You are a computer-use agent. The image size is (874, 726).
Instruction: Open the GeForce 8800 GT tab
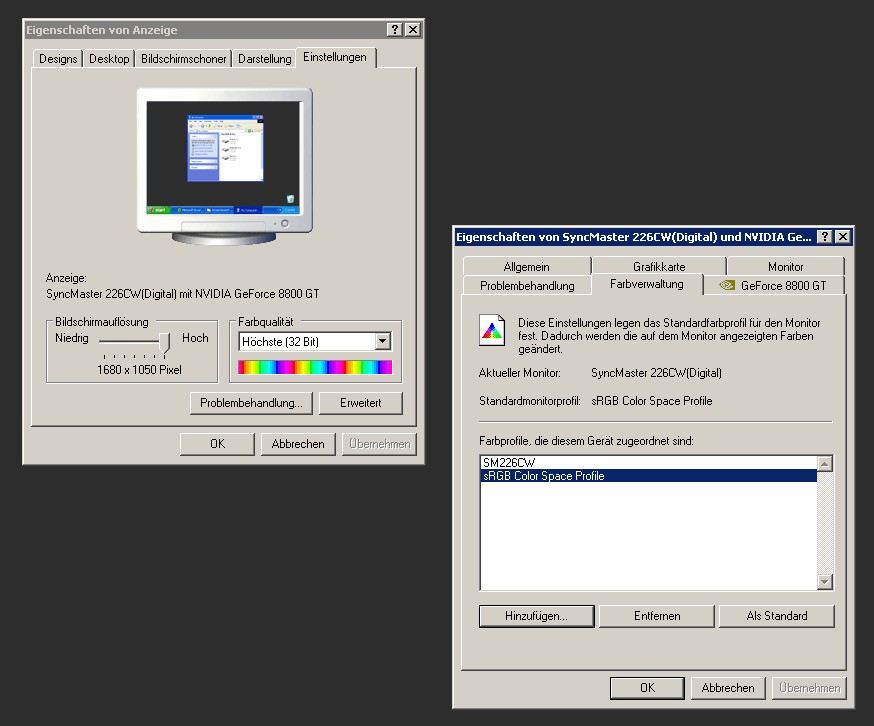(x=774, y=285)
